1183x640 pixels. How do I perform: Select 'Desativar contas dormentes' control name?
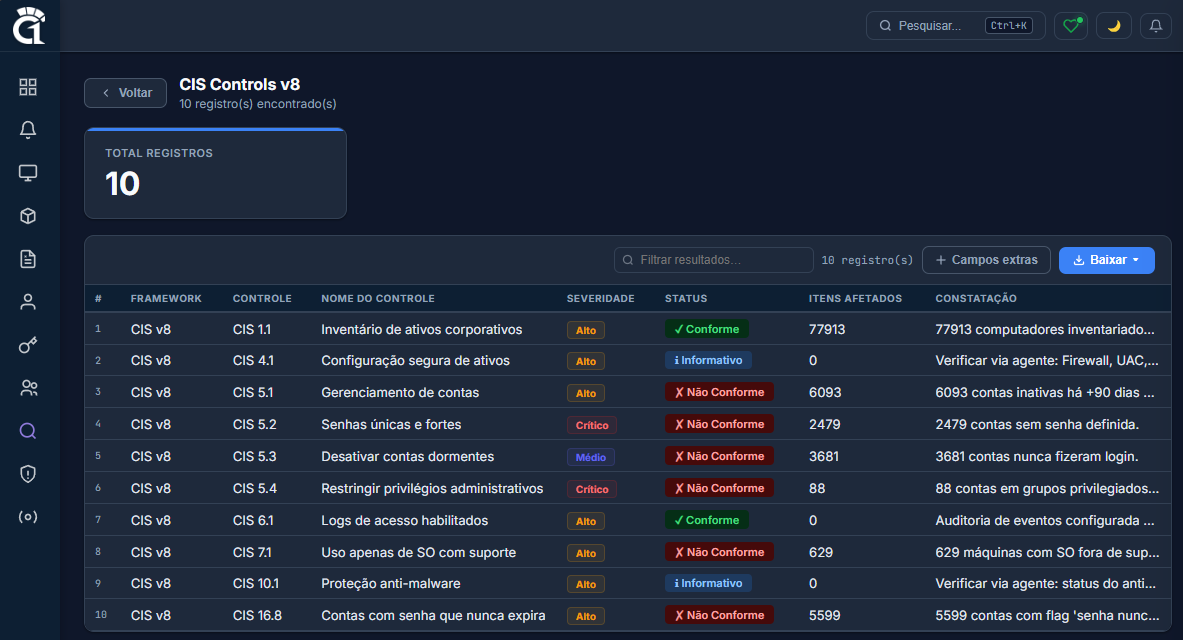click(407, 457)
